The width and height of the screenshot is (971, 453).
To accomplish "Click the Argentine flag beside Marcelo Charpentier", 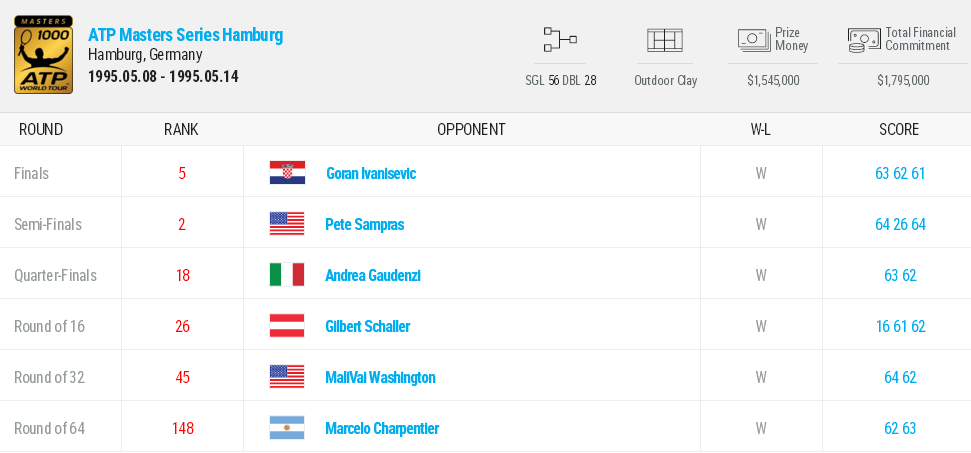I will (287, 428).
